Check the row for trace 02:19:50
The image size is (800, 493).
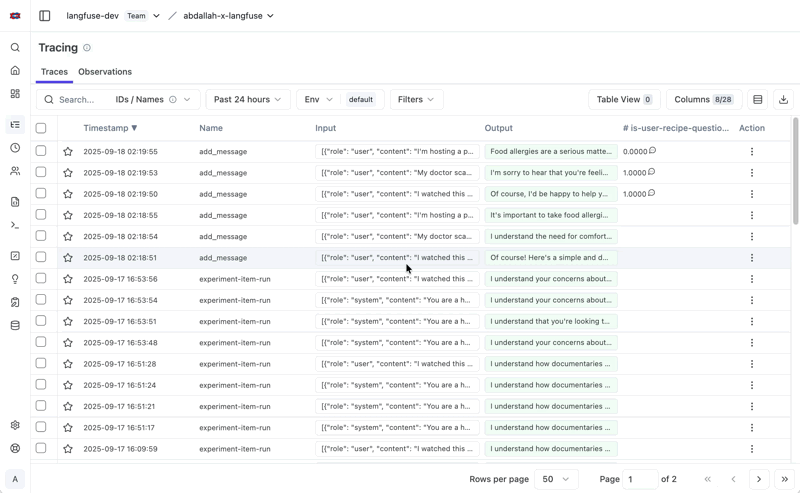pos(41,193)
